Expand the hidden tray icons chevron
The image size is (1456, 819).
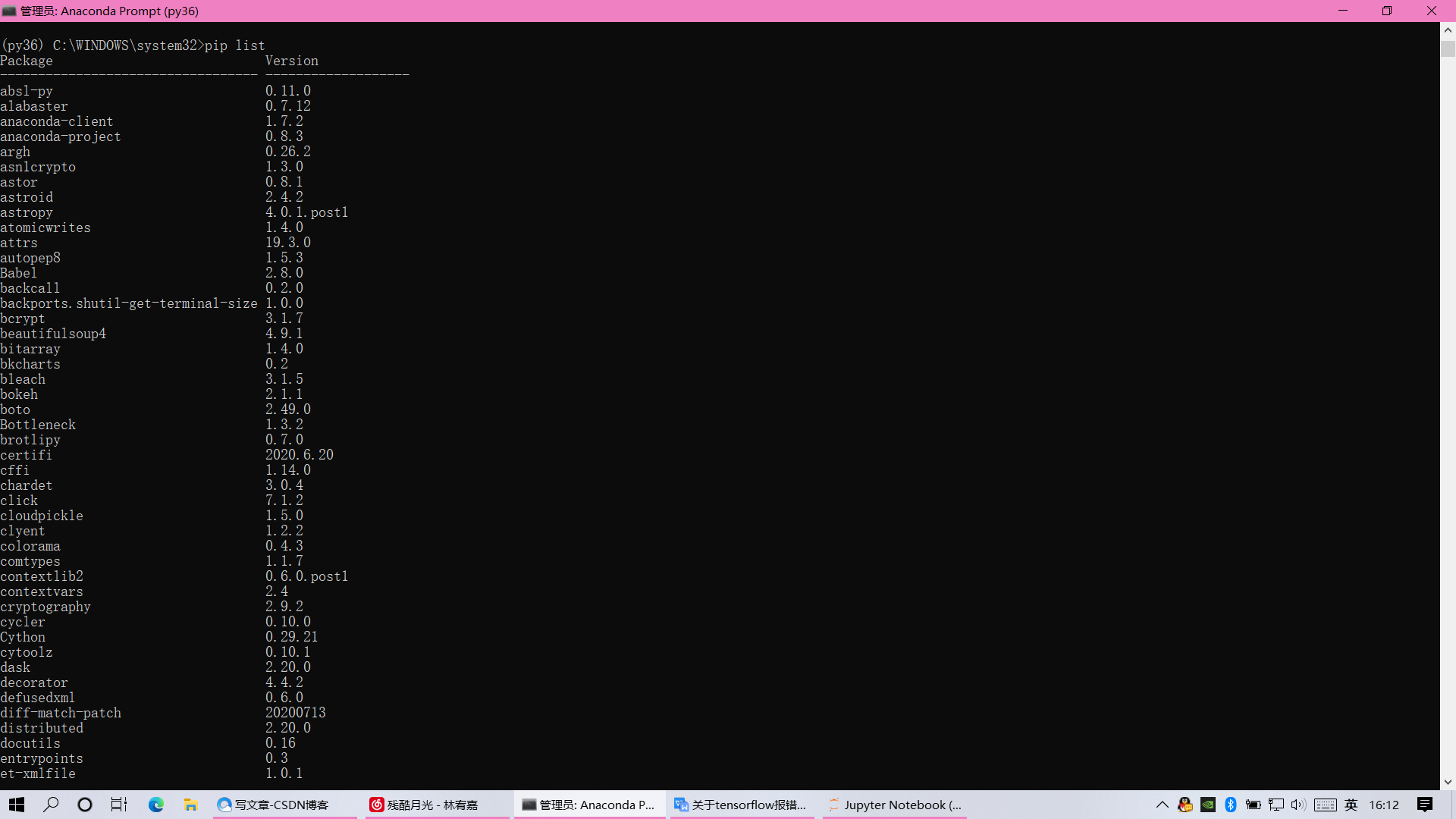(1162, 805)
